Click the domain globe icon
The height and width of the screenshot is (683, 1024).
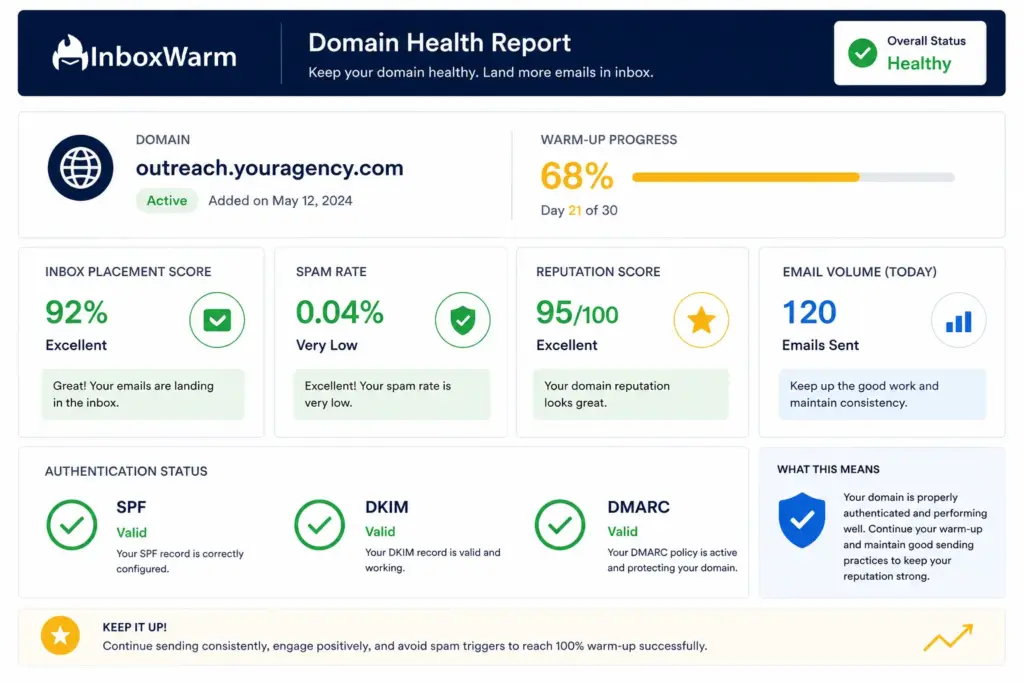(80, 168)
